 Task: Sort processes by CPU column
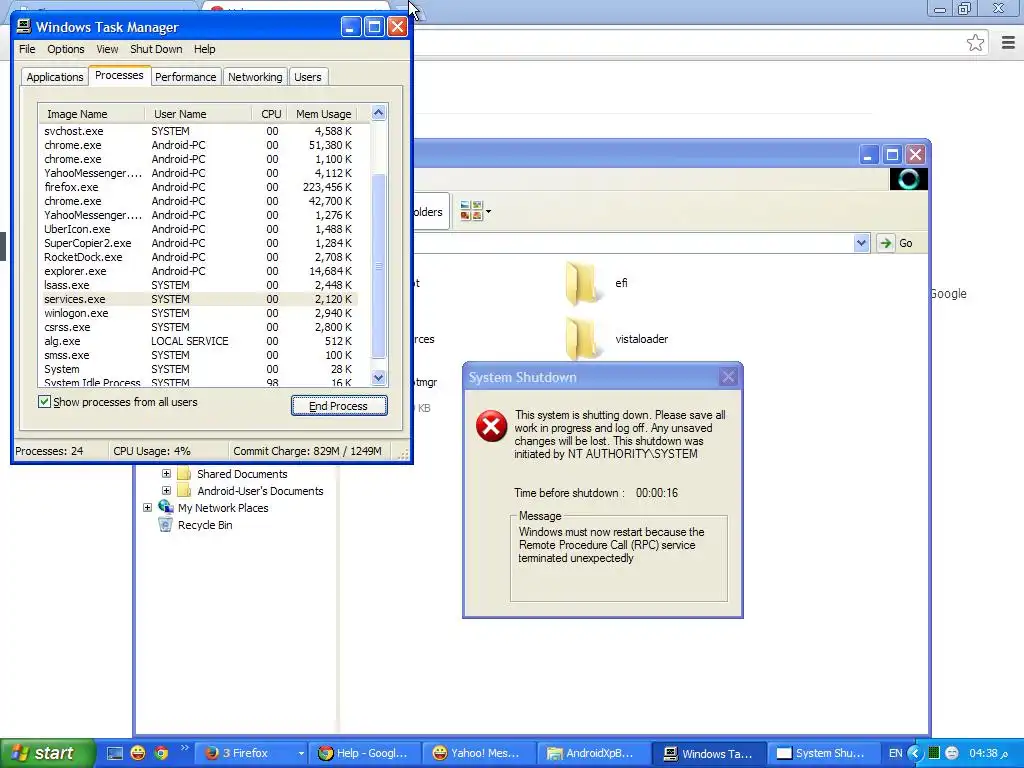click(x=269, y=114)
